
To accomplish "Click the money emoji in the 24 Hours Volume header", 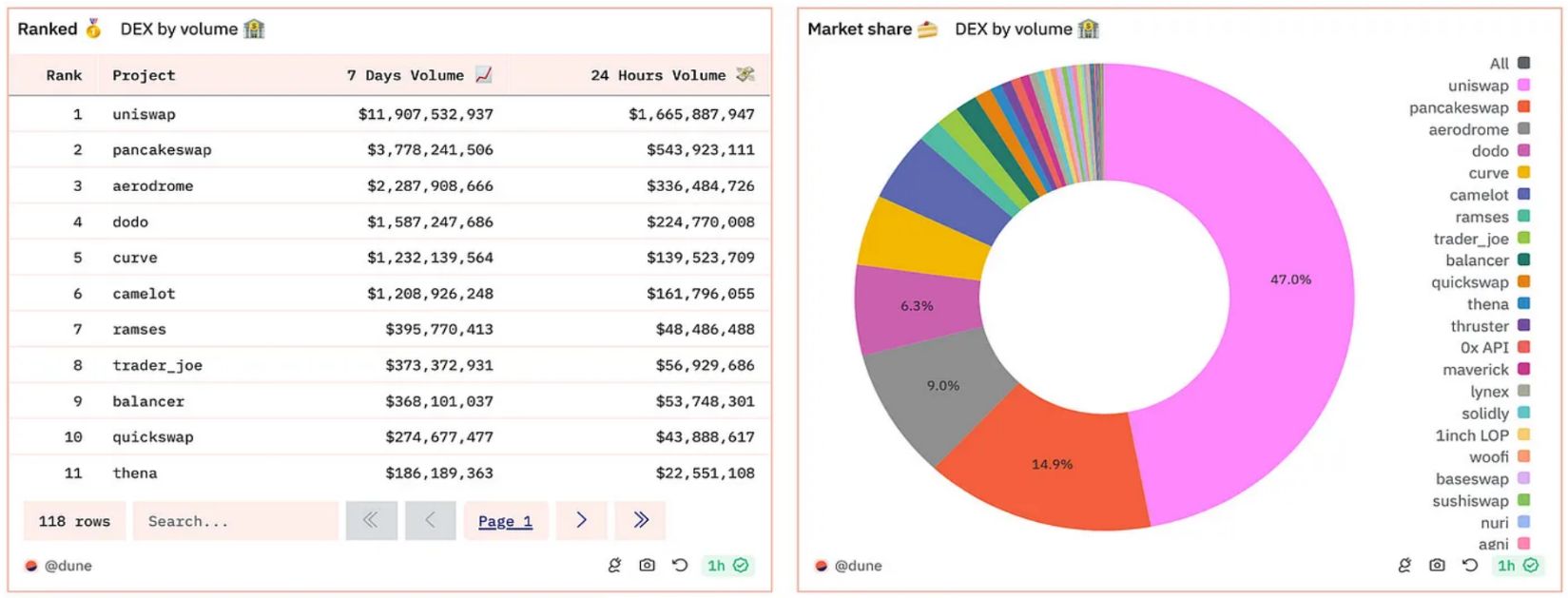I will pos(745,74).
